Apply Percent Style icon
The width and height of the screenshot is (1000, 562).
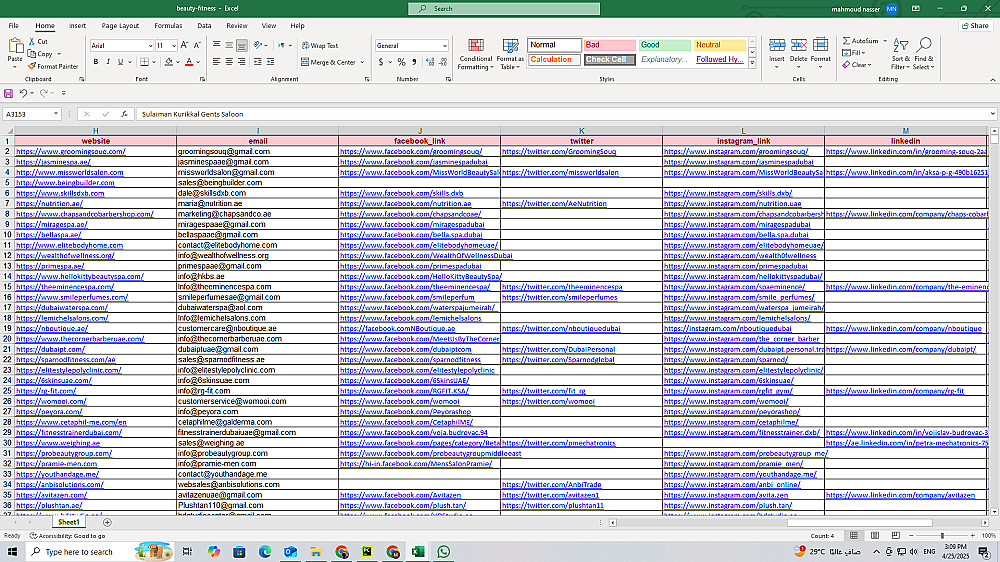[401, 62]
